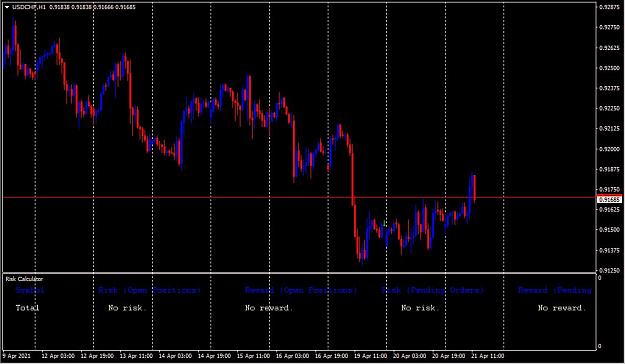Click the 0.91500 price scale label
The height and width of the screenshot is (364, 625).
(610, 230)
